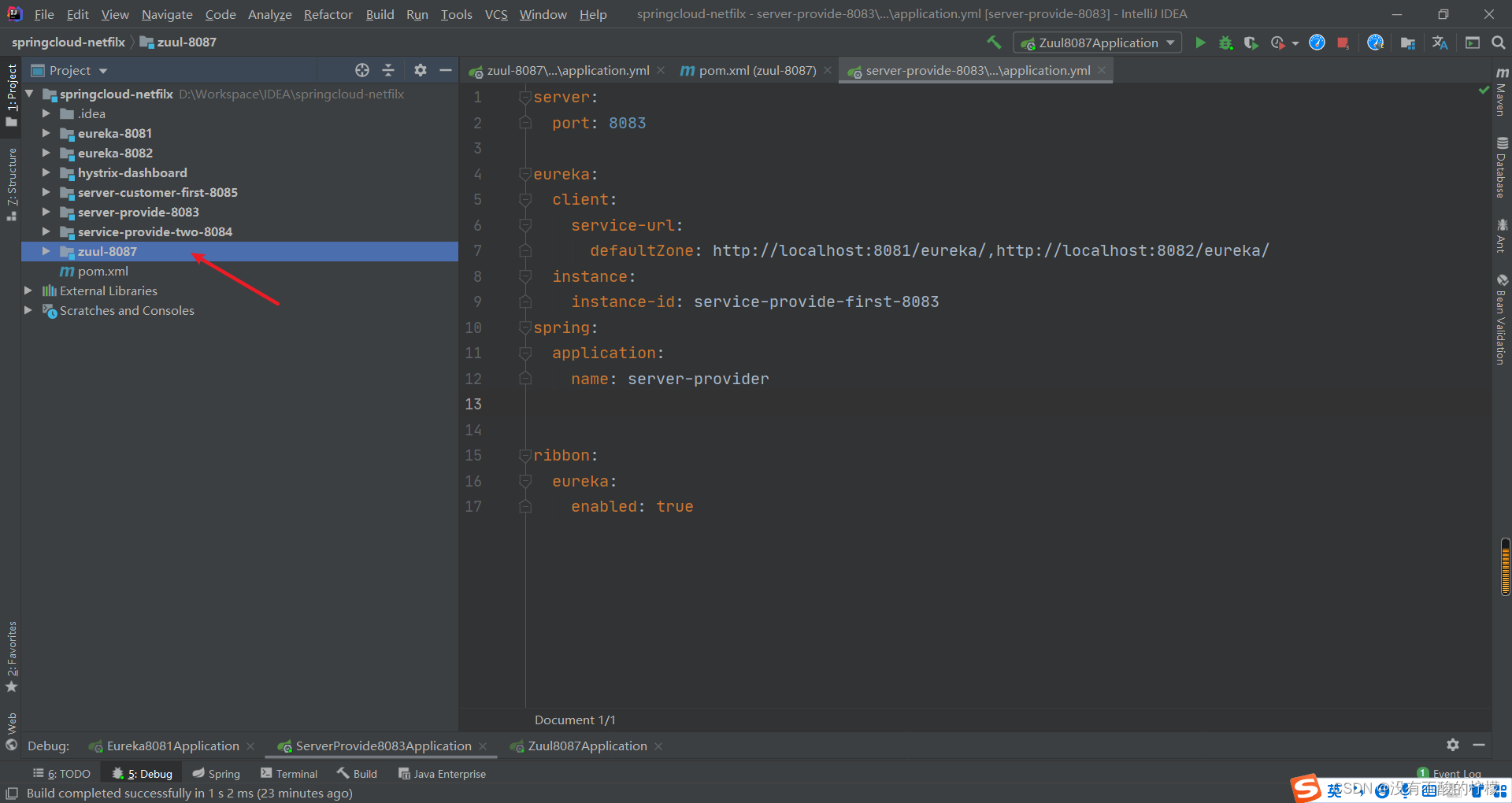Fold the ribbon block at line 15
The width and height of the screenshot is (1512, 803).
click(x=525, y=455)
